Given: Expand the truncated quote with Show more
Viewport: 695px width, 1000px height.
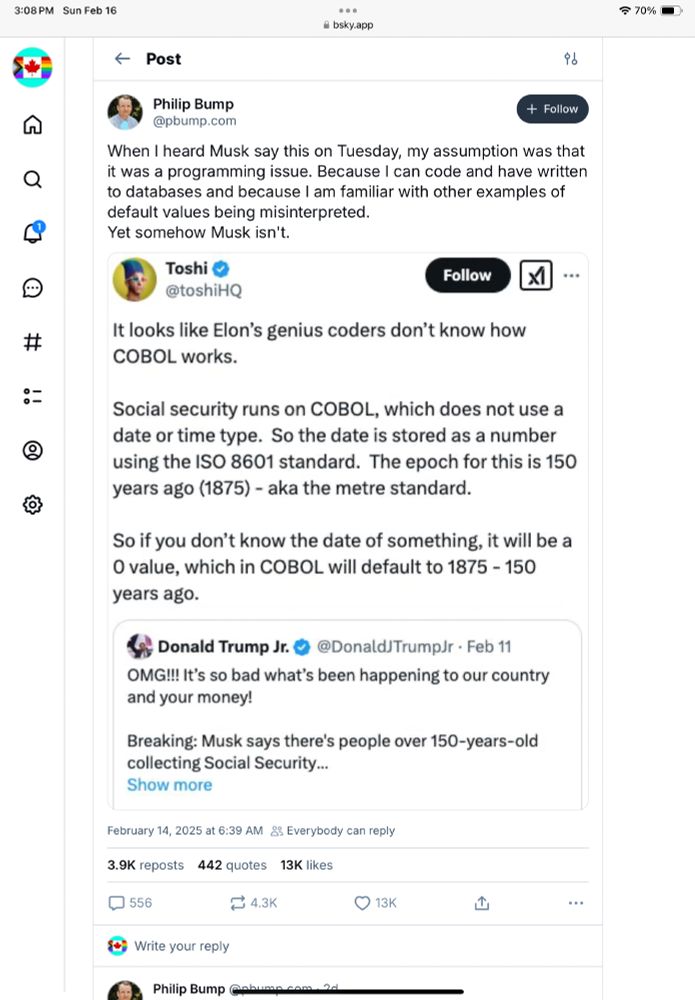Looking at the screenshot, I should click(169, 785).
